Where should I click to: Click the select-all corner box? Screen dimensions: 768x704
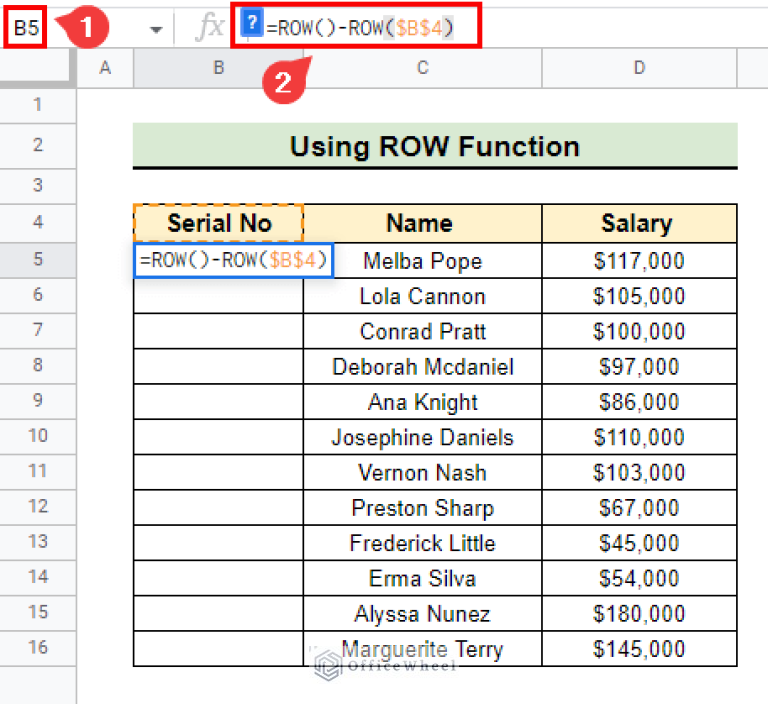coord(38,68)
